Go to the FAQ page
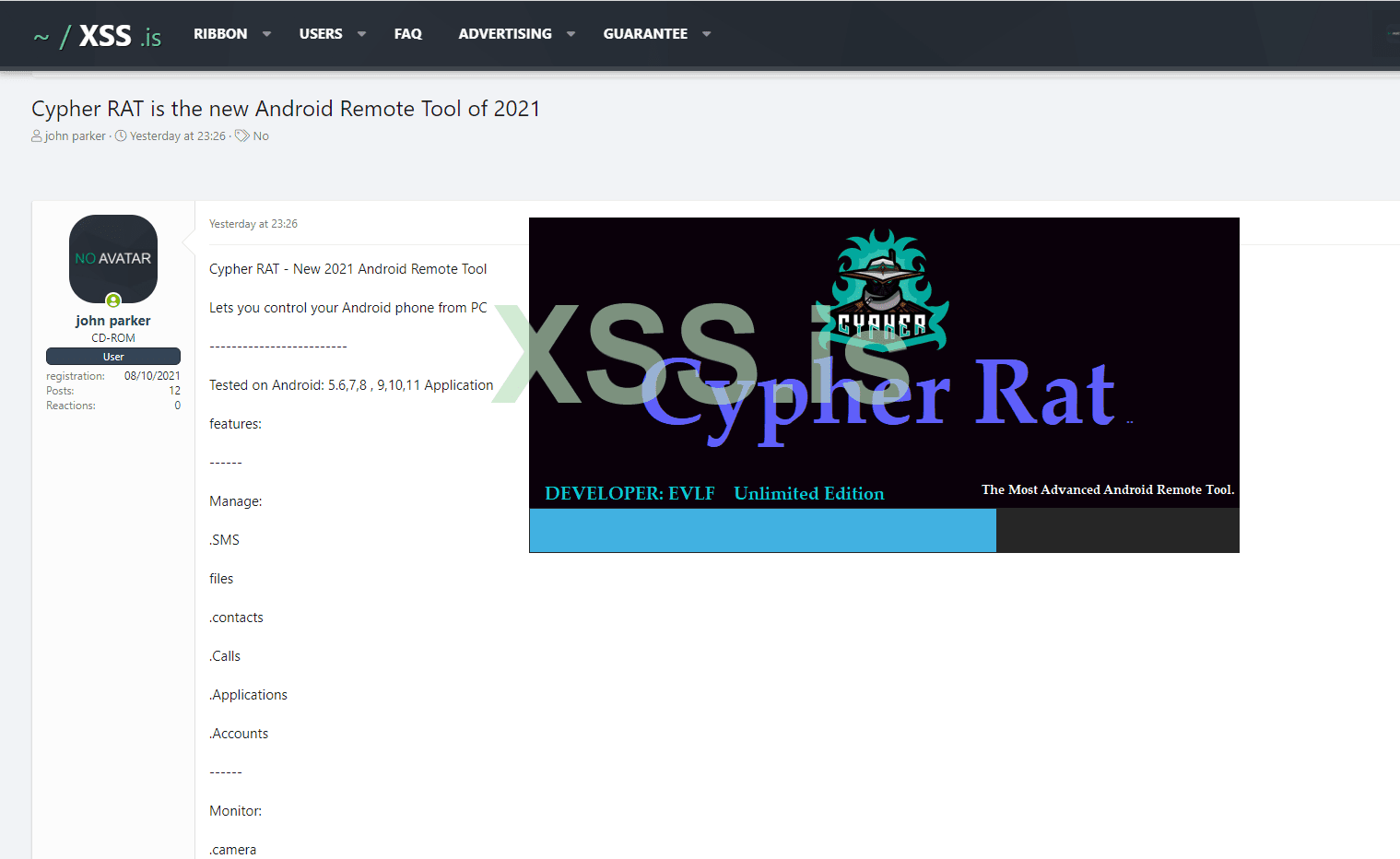1400x859 pixels. [x=408, y=34]
